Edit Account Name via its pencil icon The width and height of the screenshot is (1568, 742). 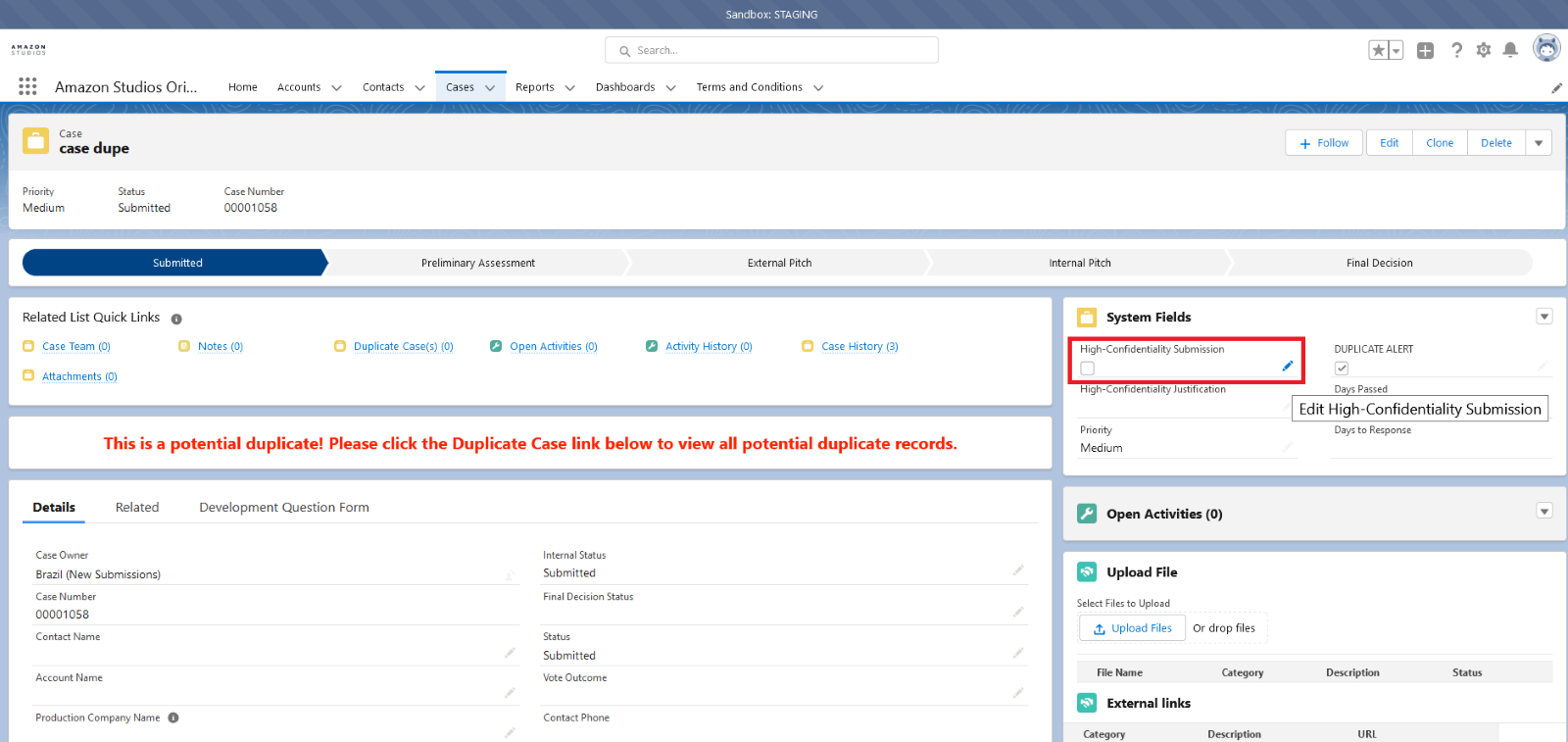tap(510, 693)
